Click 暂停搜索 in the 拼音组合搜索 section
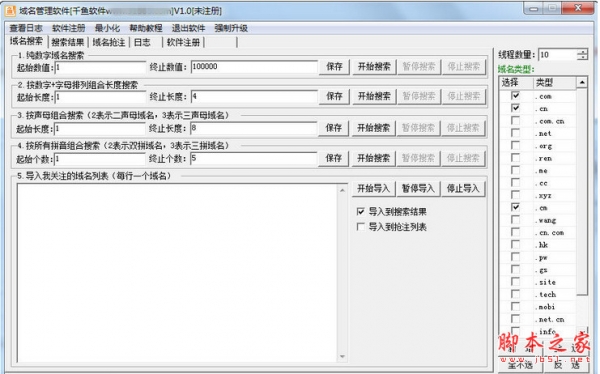Screen dimensions: 600x374 tap(418, 158)
